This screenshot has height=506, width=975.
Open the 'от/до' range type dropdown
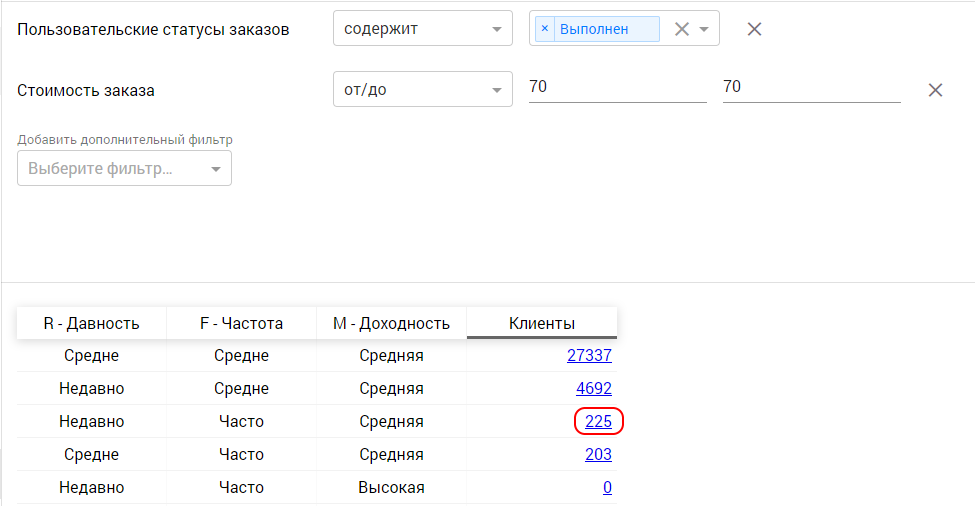tap(422, 90)
